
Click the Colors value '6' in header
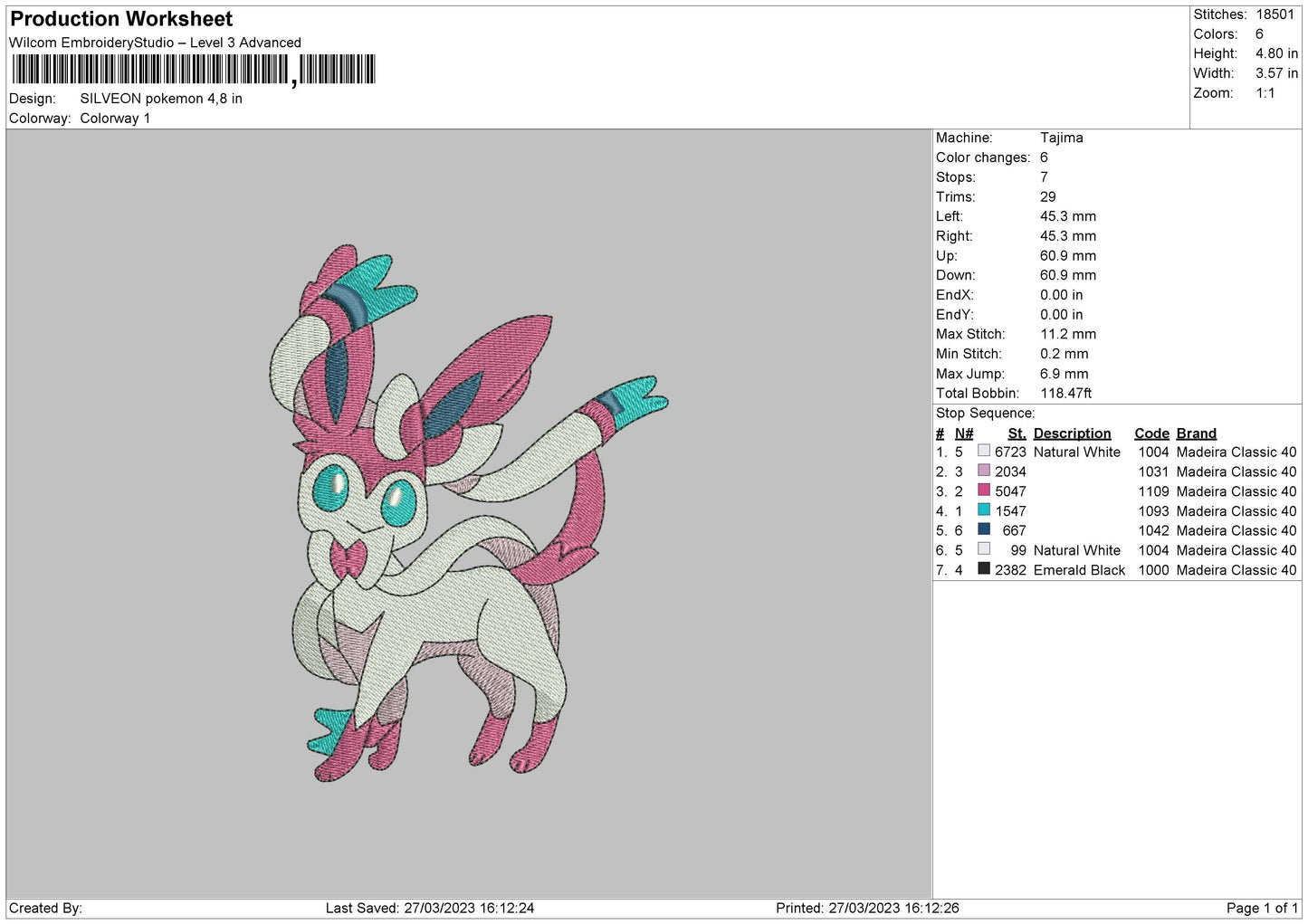1259,34
